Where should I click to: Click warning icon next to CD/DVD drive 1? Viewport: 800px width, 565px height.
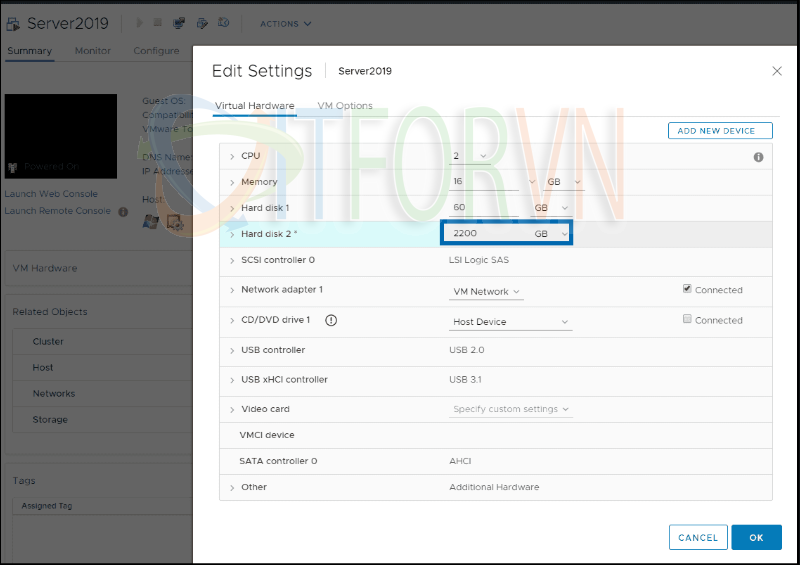click(x=331, y=320)
